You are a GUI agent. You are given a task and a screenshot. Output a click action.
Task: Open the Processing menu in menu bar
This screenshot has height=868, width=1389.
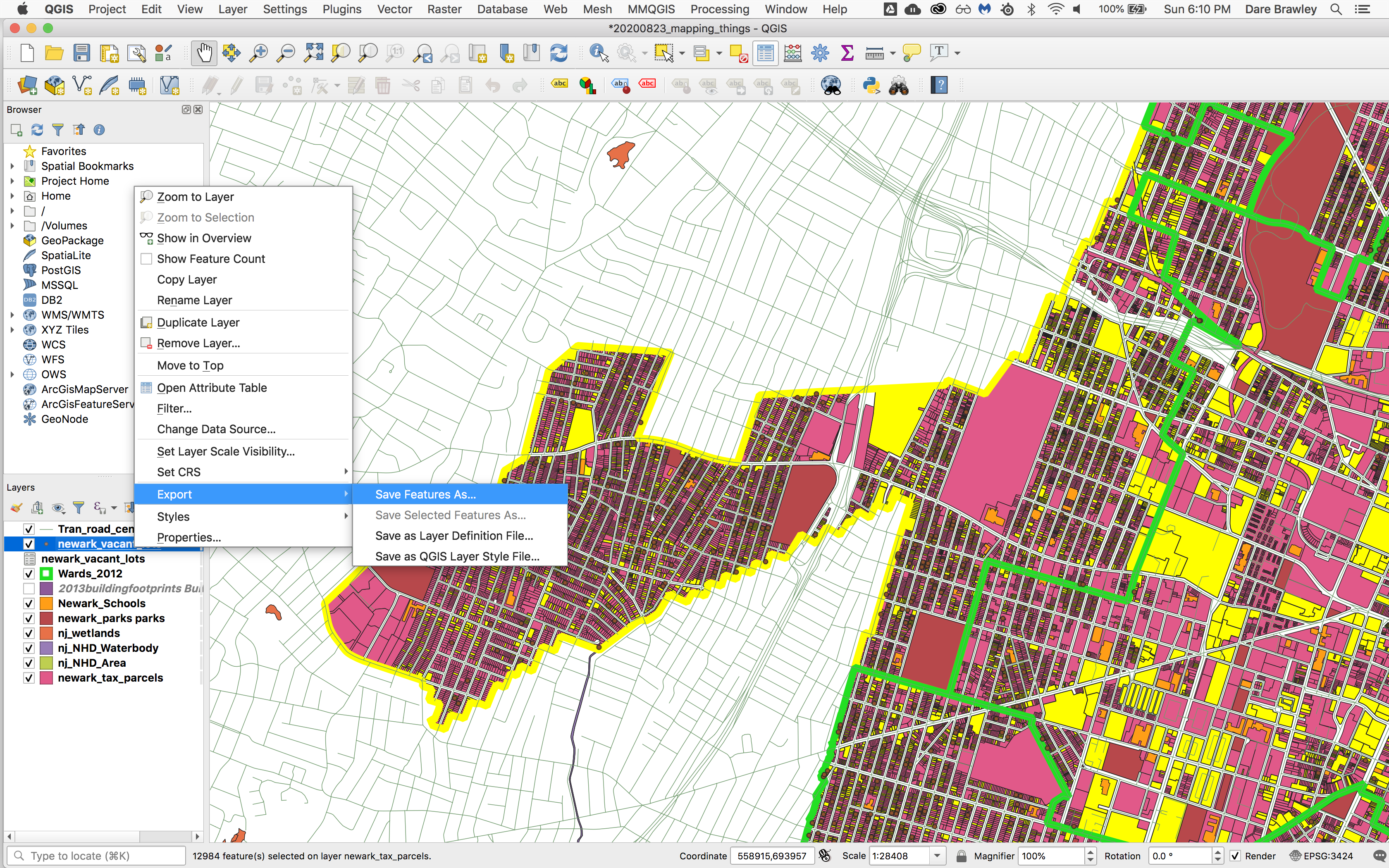pos(719,9)
